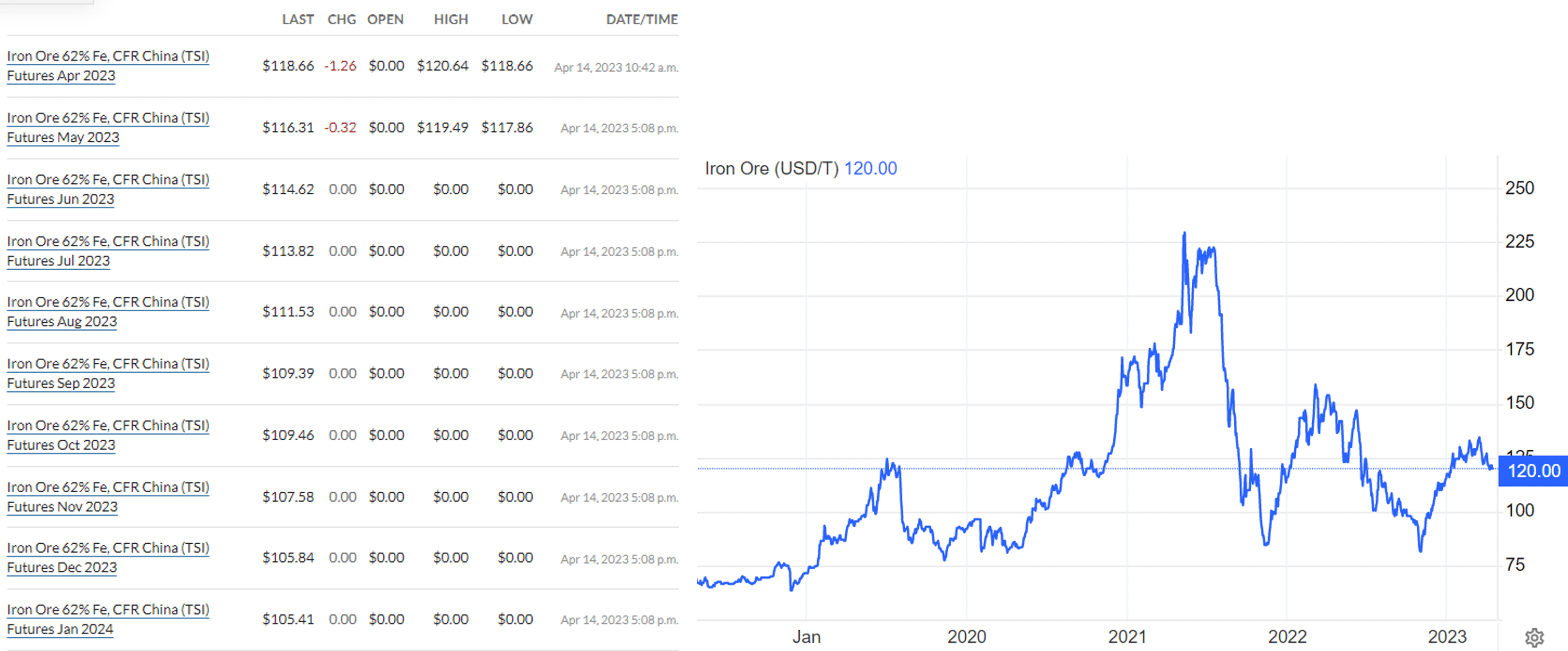Click the 75 label on chart y-axis
Image resolution: width=1568 pixels, height=651 pixels.
tap(1516, 565)
